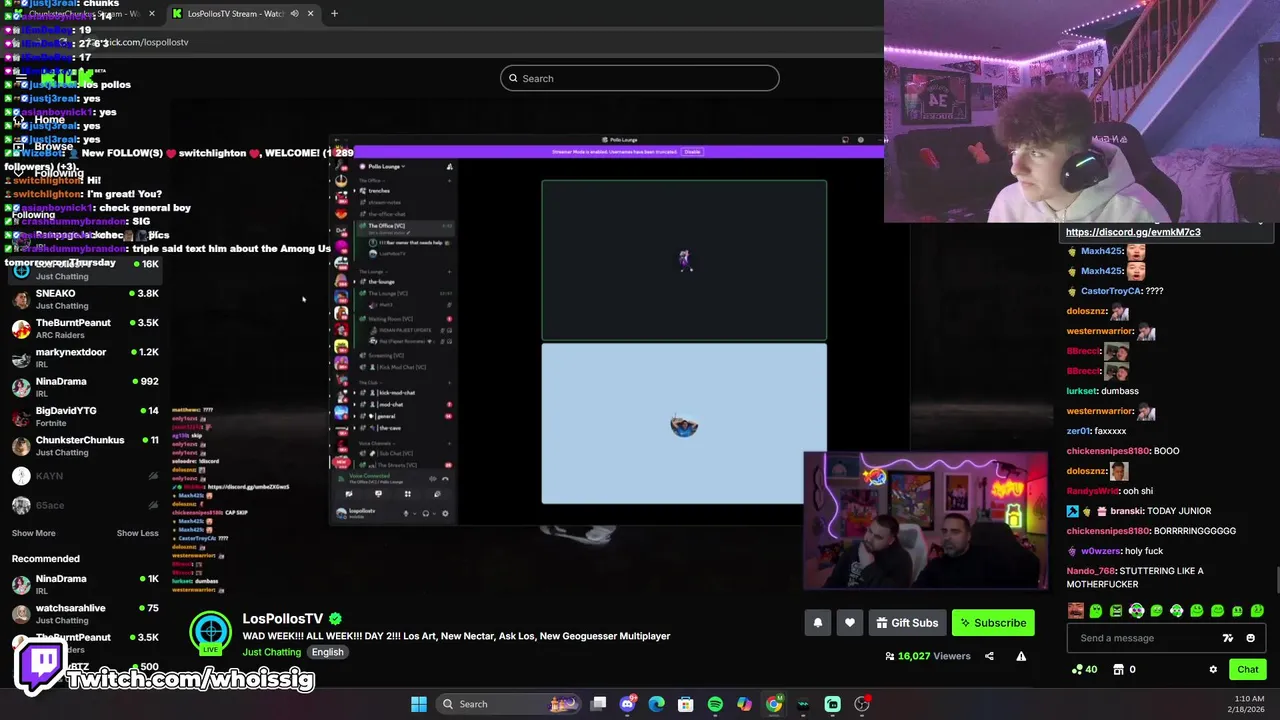Click the green Chat send button
Screen dimensions: 1280x720
point(1248,669)
